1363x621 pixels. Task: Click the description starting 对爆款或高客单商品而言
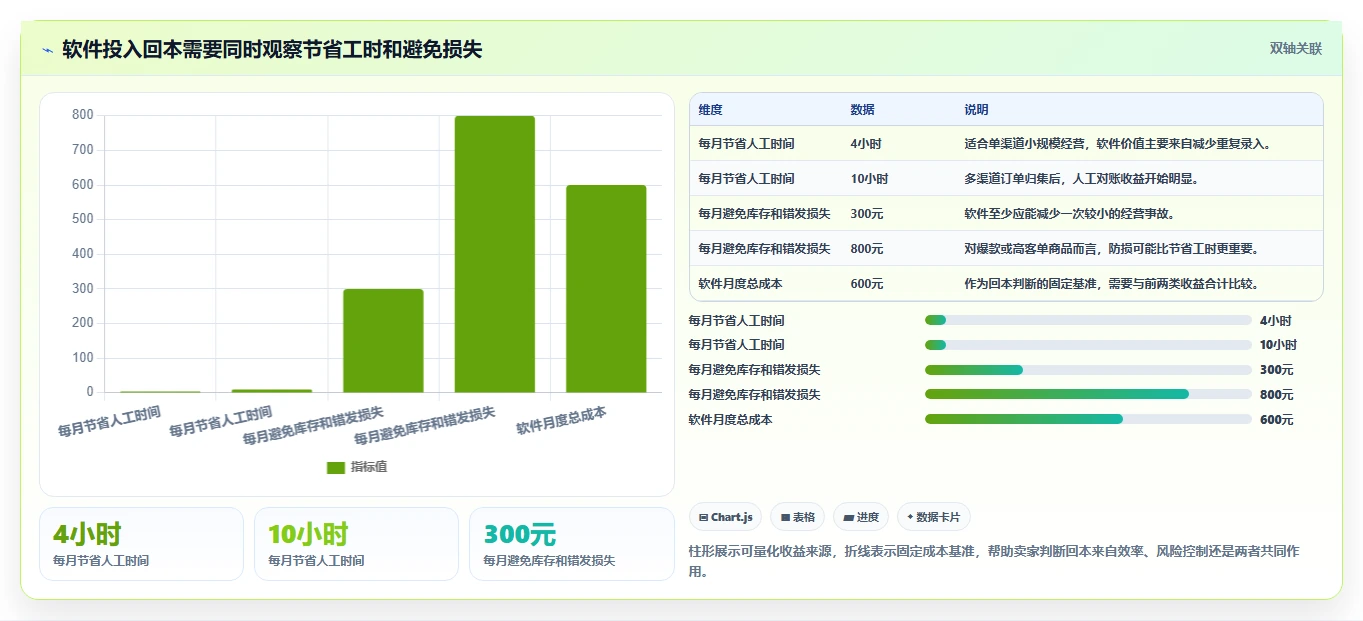click(1111, 249)
